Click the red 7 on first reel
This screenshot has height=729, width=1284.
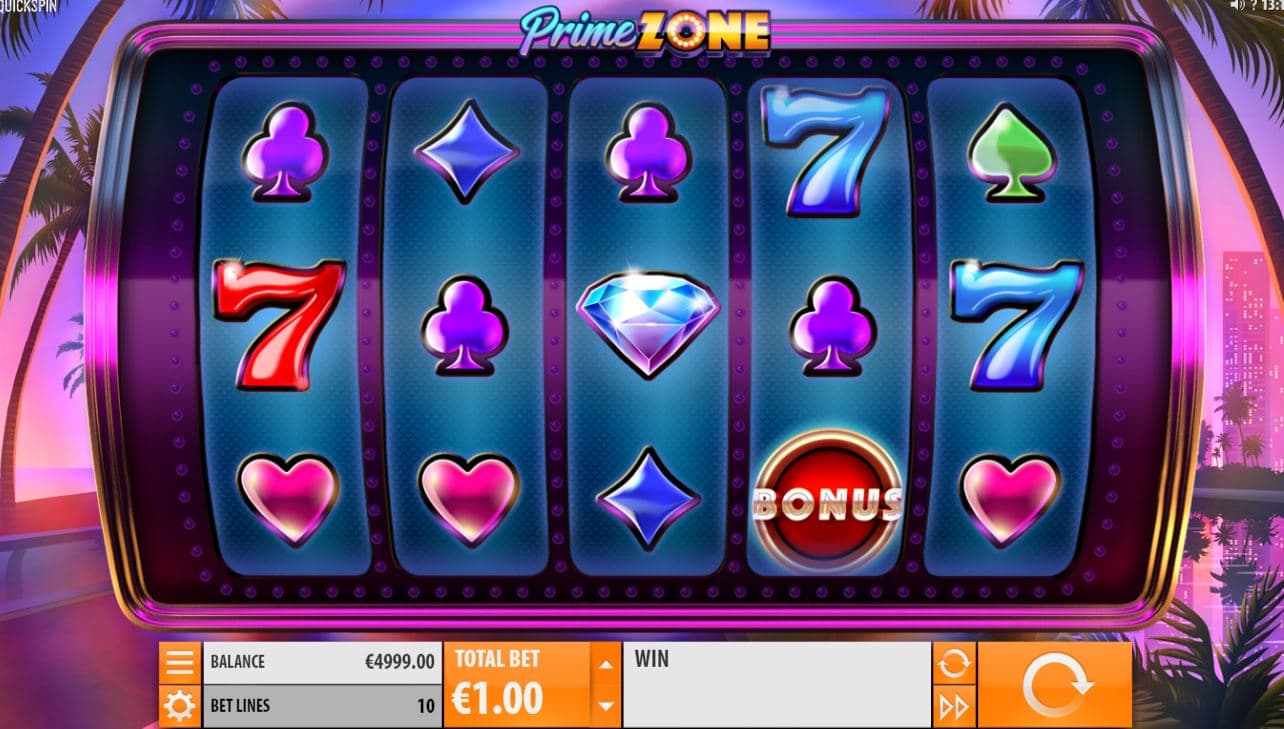click(x=280, y=322)
